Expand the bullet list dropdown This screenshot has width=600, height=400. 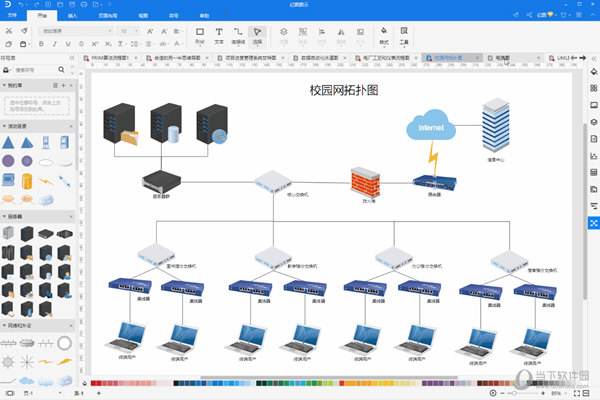pos(135,44)
